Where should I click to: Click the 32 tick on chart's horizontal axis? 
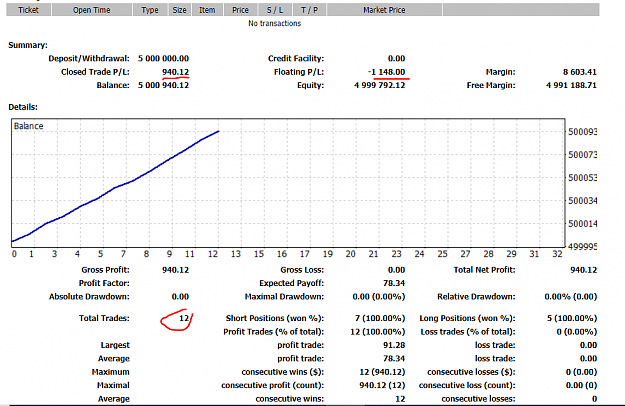tap(557, 254)
